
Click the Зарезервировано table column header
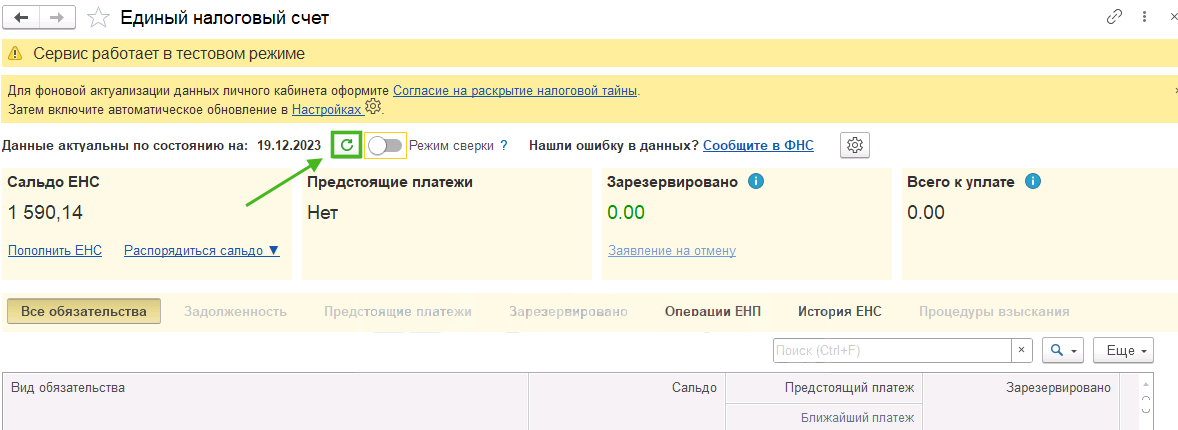1022,401
